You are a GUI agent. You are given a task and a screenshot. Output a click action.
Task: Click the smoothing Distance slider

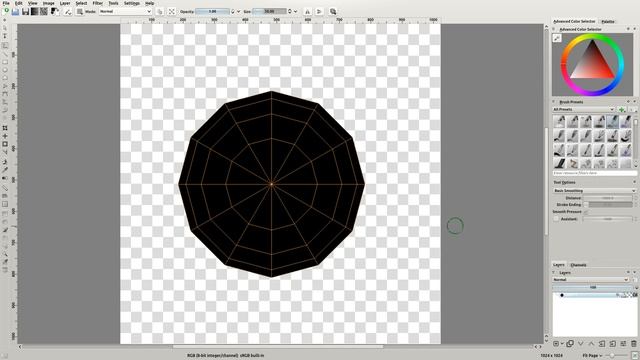click(x=608, y=198)
